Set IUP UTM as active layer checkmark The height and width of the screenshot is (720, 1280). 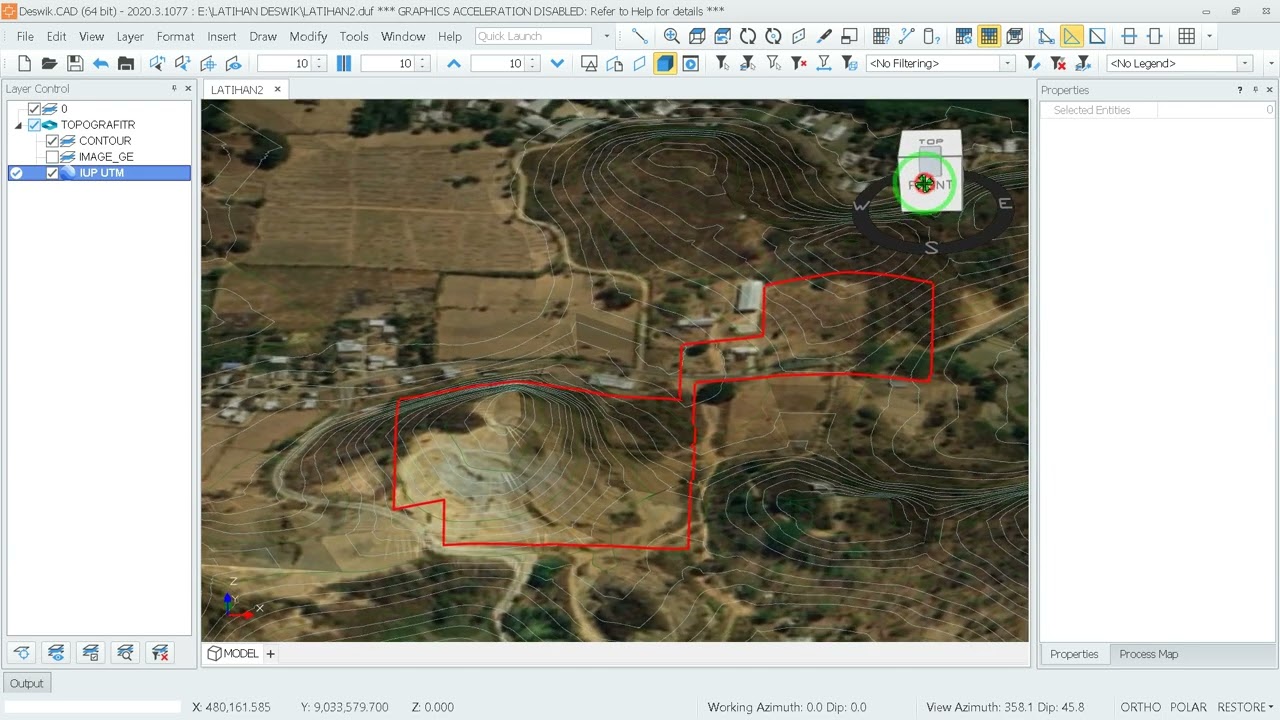point(16,173)
